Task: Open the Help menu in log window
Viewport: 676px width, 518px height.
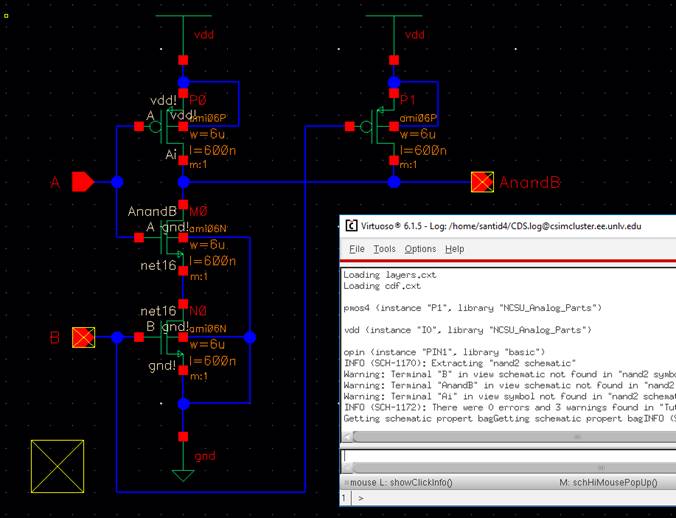Action: point(454,249)
